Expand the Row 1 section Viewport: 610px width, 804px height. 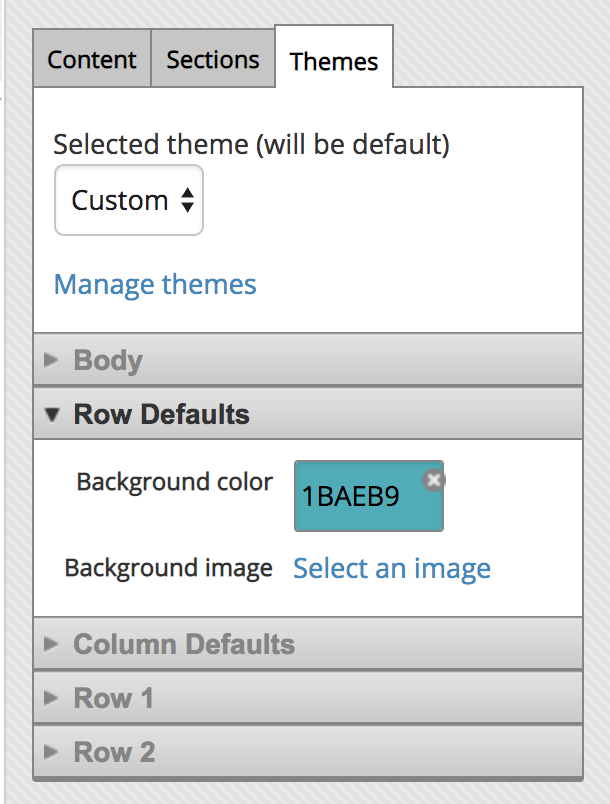coord(113,698)
